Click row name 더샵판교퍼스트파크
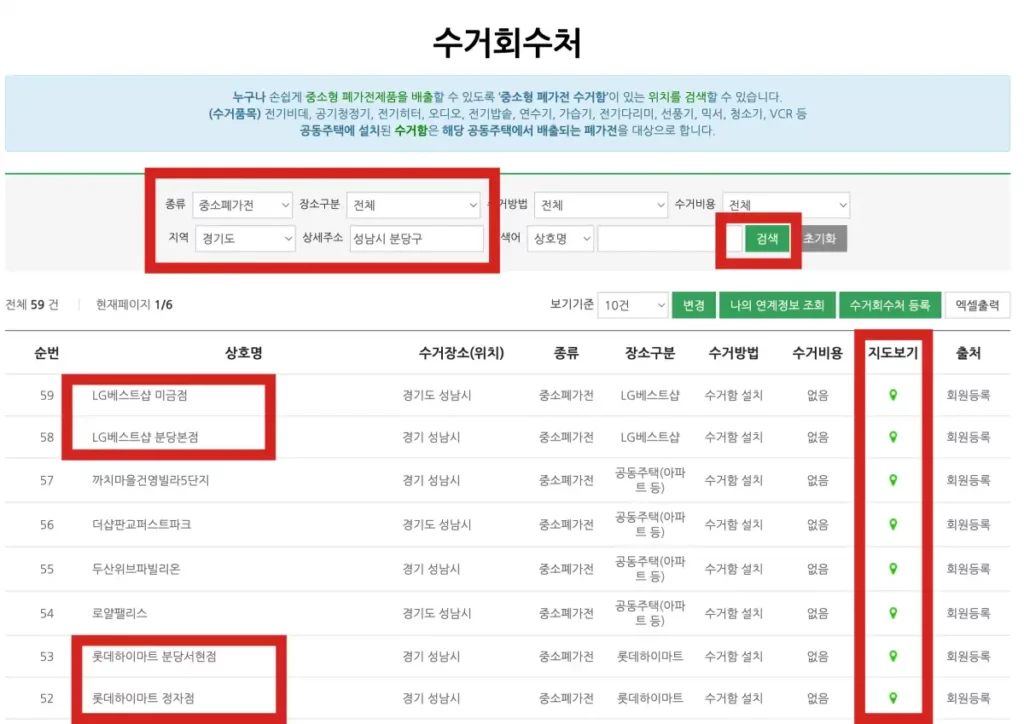The image size is (1024, 724). [141, 524]
